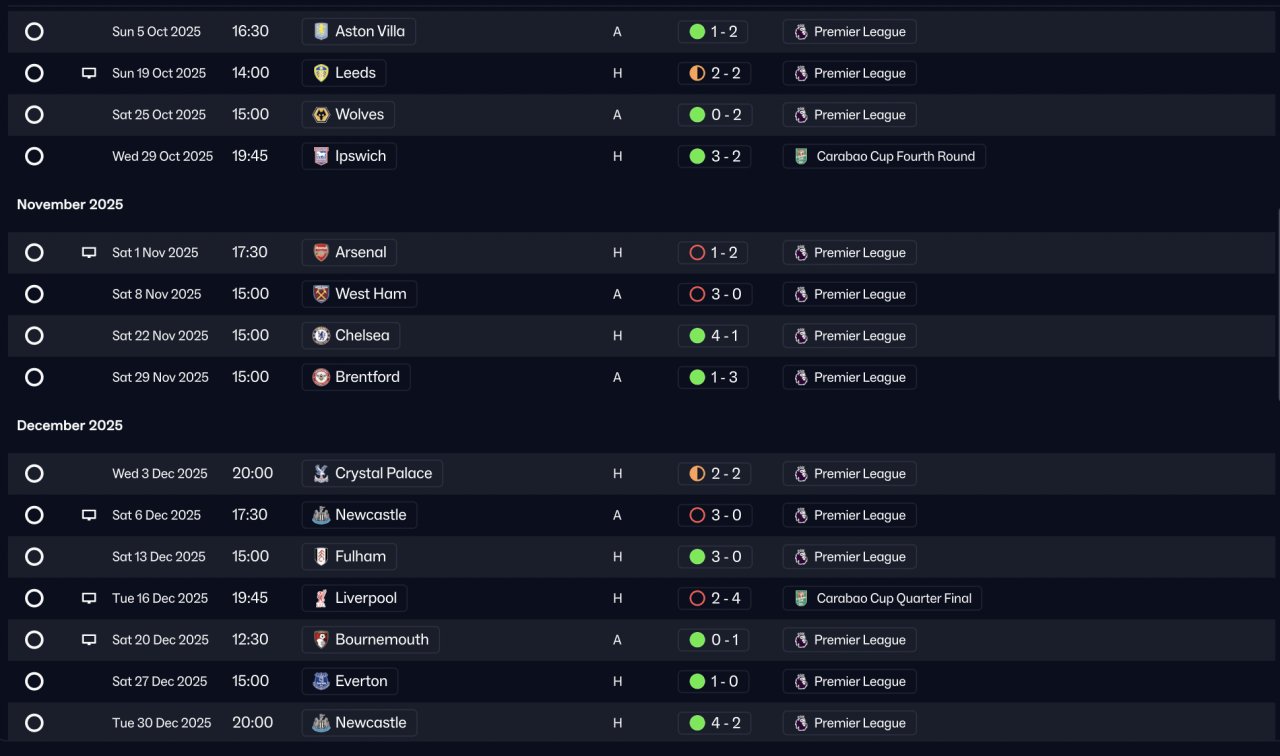The image size is (1280, 756).
Task: Click Aston Villa club crest icon
Action: pos(321,31)
